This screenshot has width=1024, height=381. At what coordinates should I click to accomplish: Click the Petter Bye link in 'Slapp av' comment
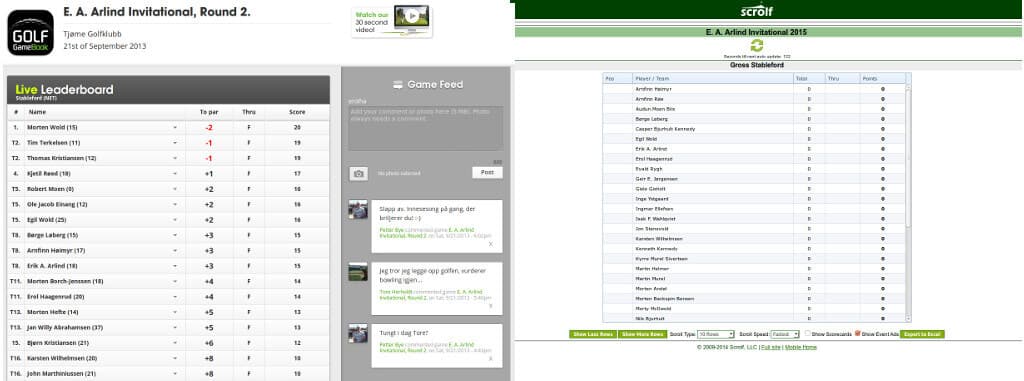tap(391, 230)
